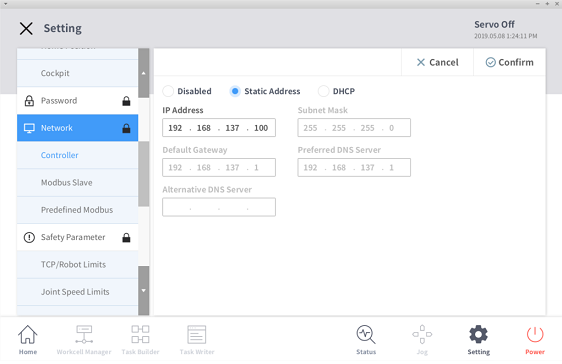Click the sidebar scroll up arrow
This screenshot has width=562, height=364.
(144, 73)
